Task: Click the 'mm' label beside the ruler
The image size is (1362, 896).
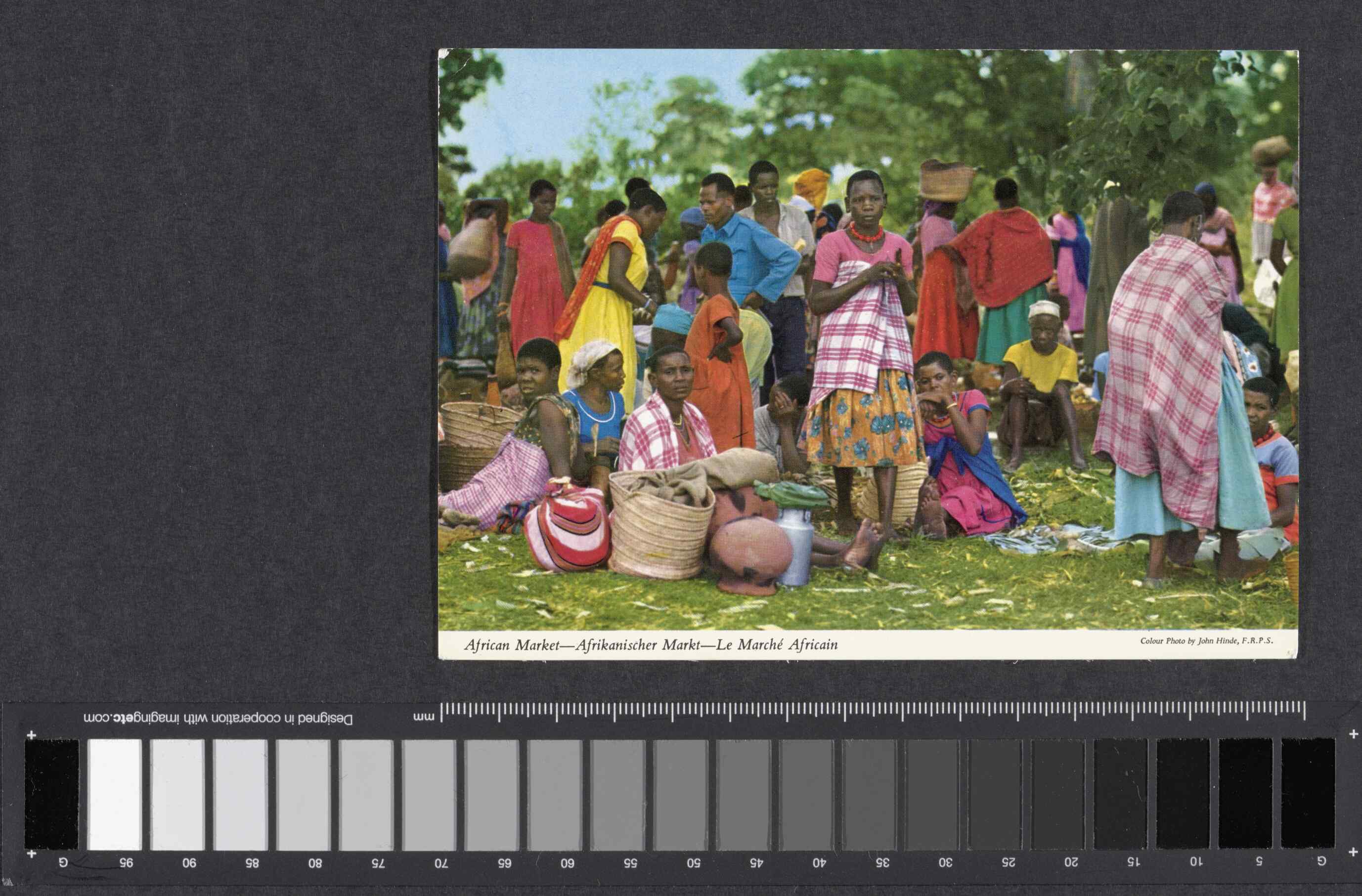Action: pos(424,716)
